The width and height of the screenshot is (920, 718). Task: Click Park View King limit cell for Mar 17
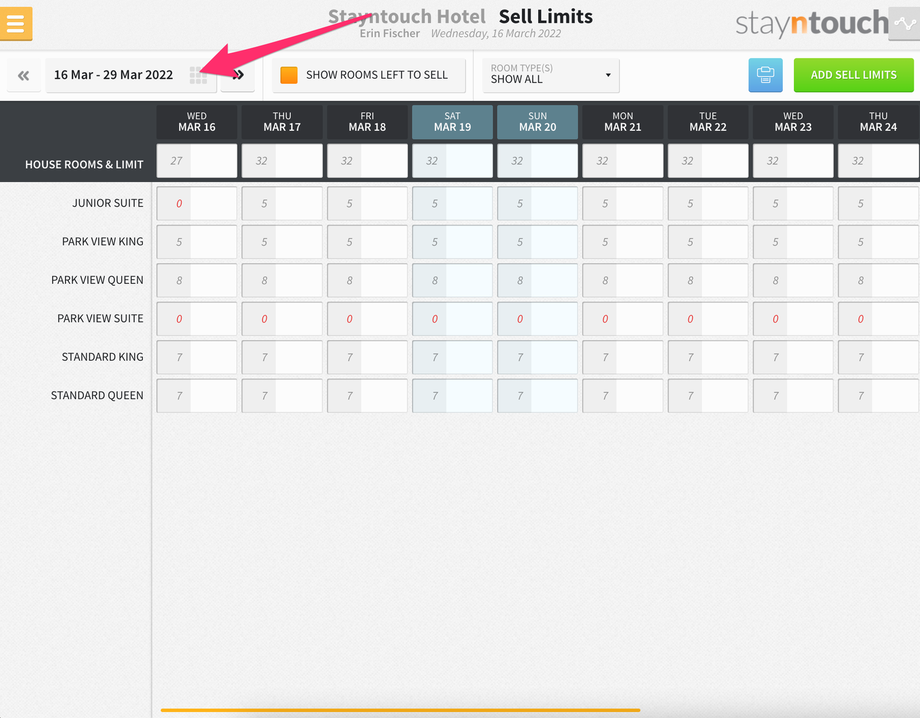click(x=282, y=242)
